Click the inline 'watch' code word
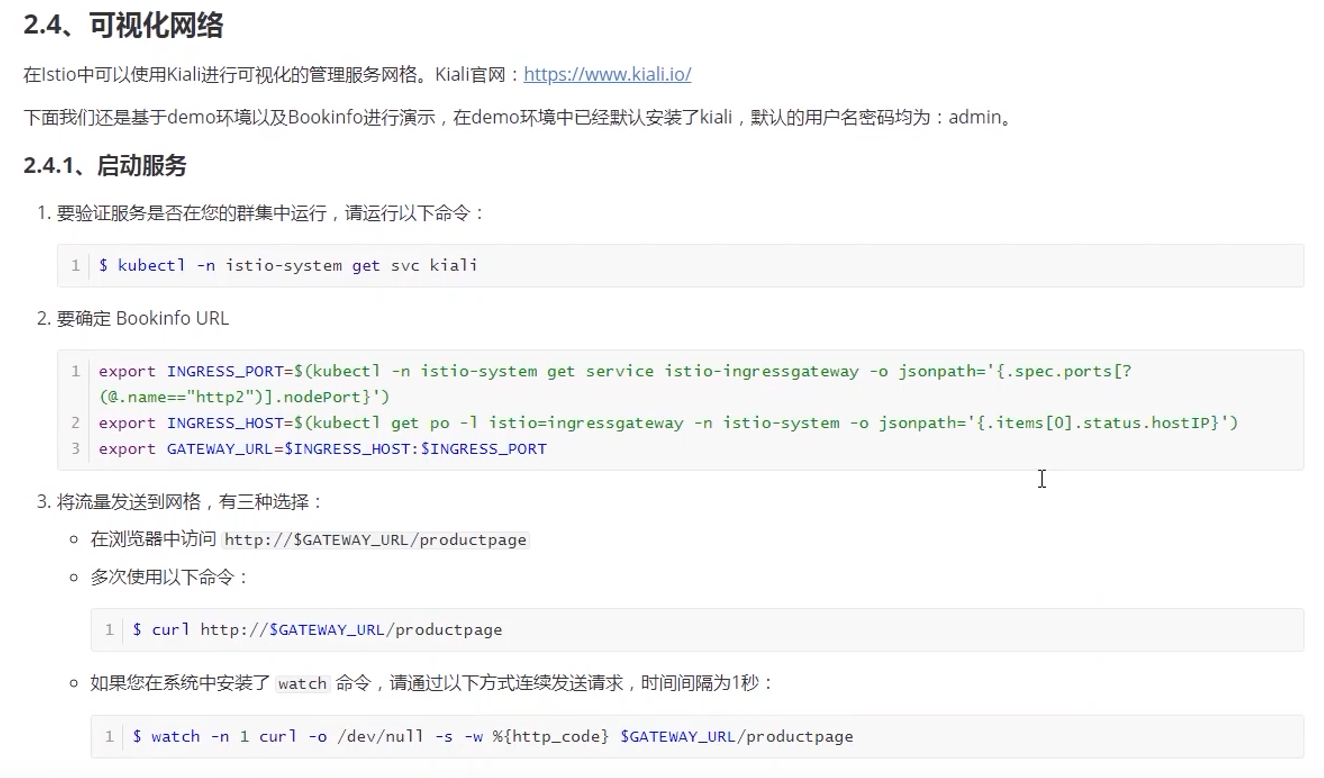 [302, 684]
